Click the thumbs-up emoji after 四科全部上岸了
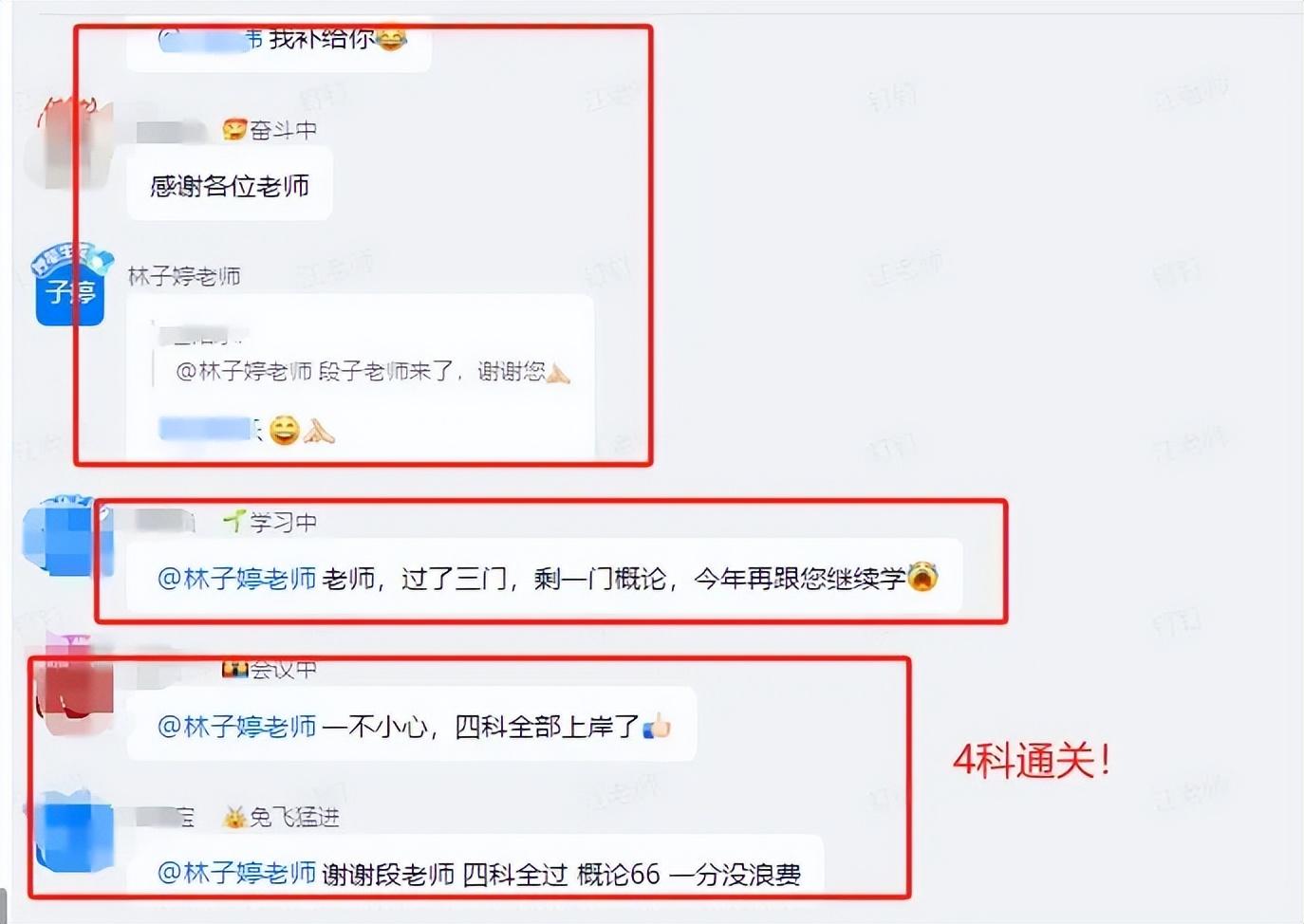The width and height of the screenshot is (1304, 924). point(657,727)
